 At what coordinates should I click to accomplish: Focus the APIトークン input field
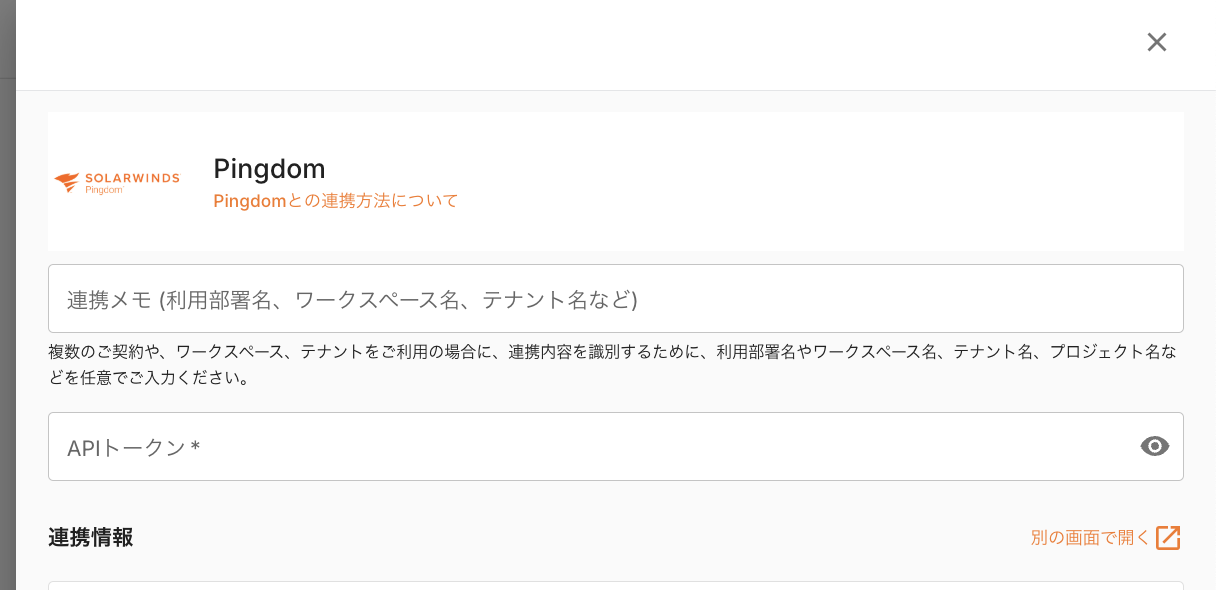590,447
